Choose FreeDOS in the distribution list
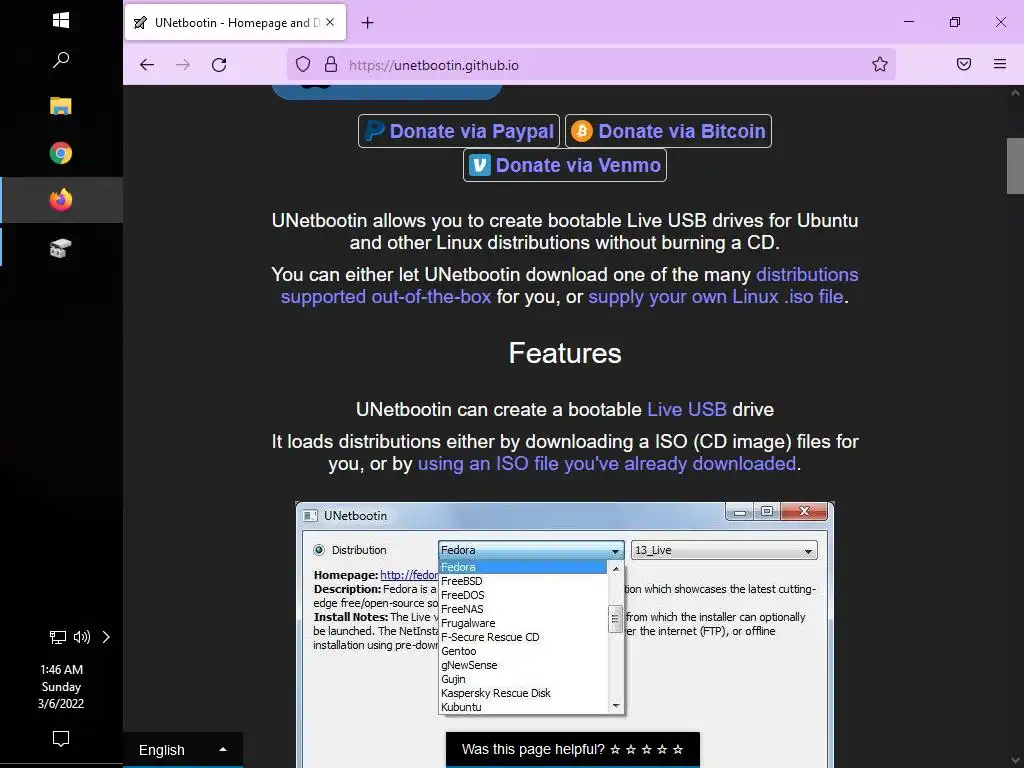Screen dimensions: 1024x768 pyautogui.click(x=462, y=595)
